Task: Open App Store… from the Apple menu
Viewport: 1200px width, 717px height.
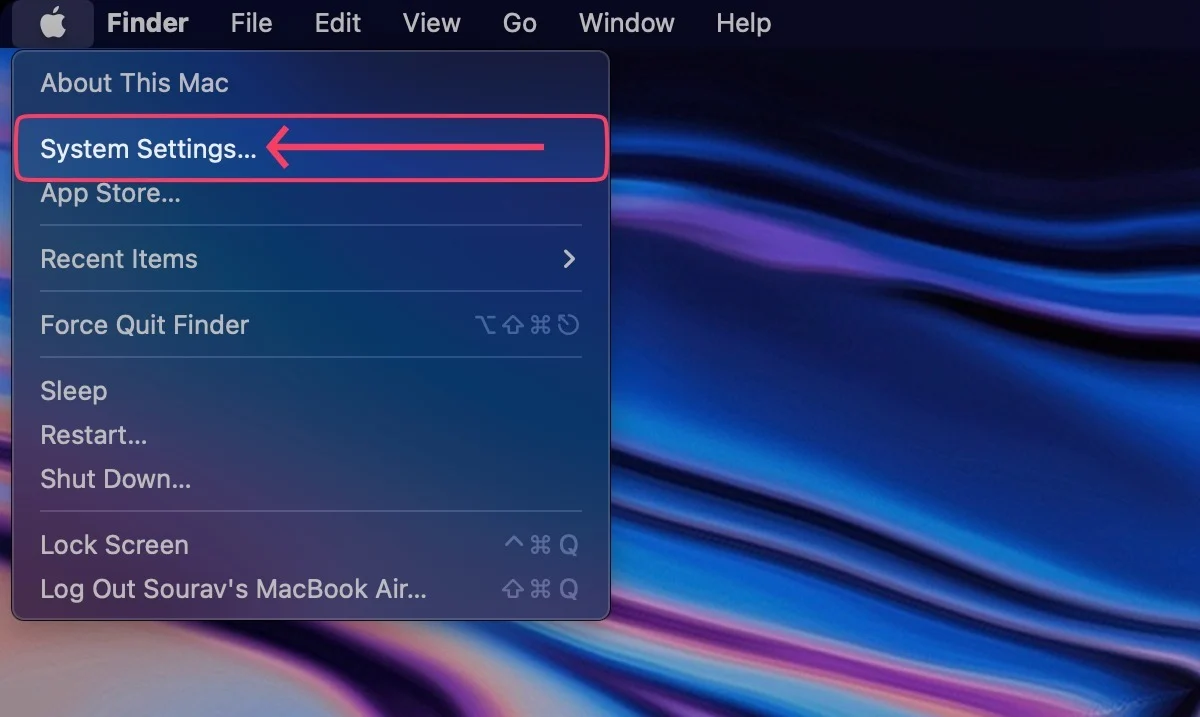Action: point(310,193)
